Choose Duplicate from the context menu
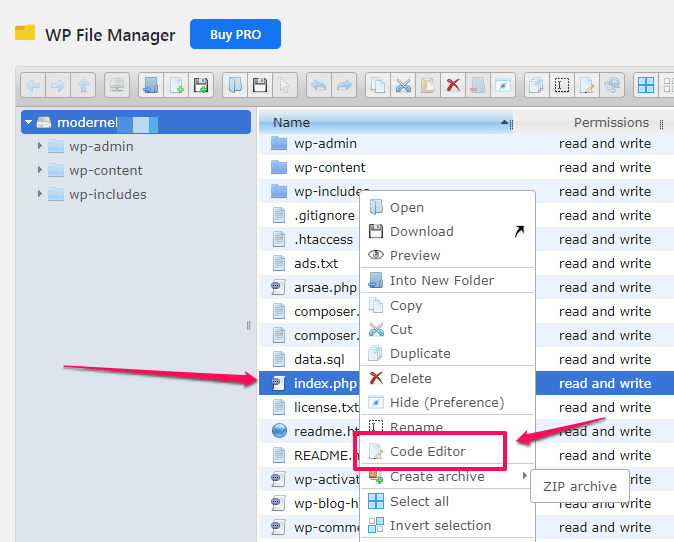 pos(447,353)
